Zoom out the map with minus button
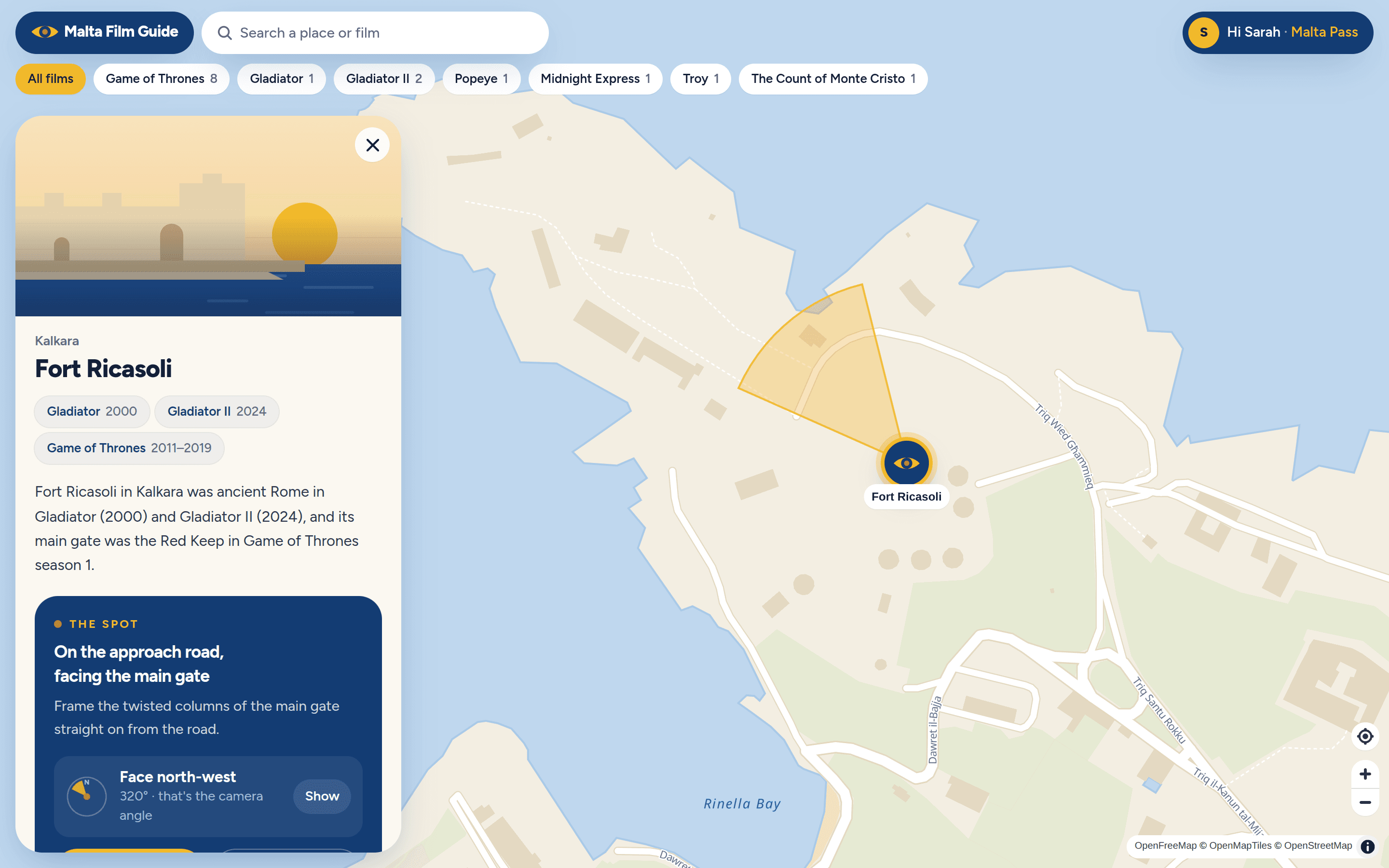The height and width of the screenshot is (868, 1389). pyautogui.click(x=1365, y=802)
